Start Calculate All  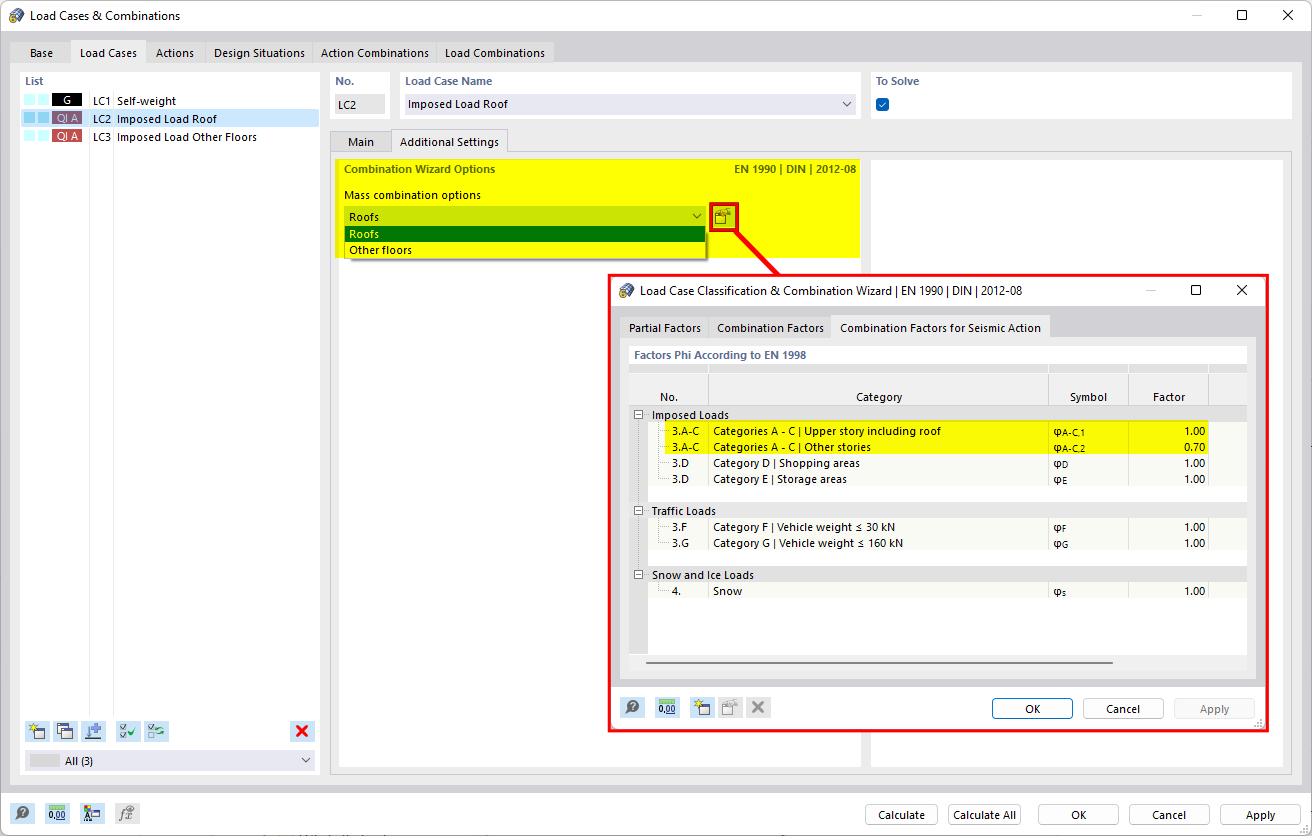984,814
